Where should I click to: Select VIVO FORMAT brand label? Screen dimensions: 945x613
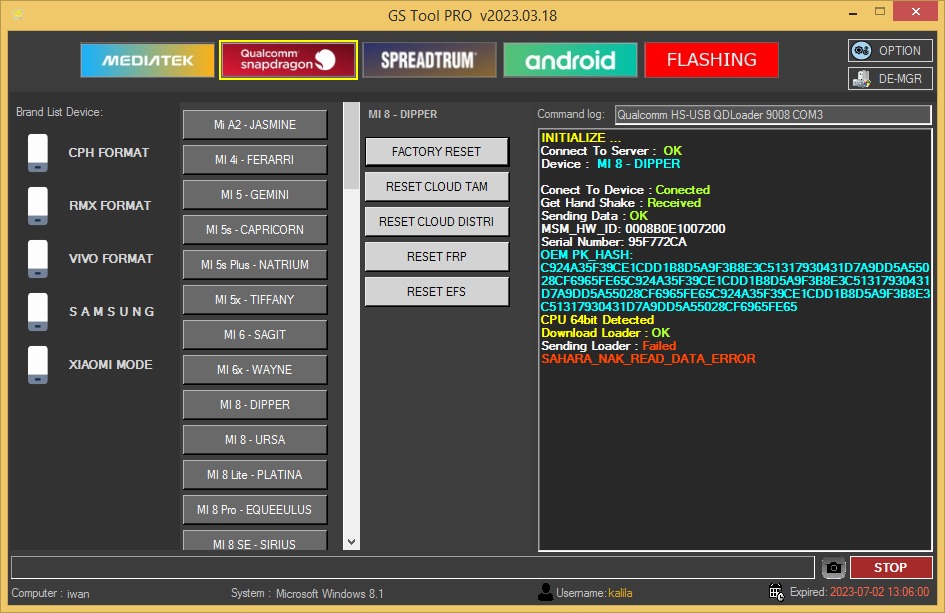coord(111,259)
